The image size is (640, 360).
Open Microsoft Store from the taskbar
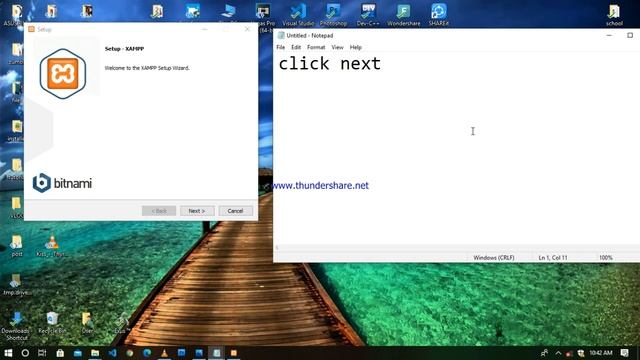(x=60, y=353)
